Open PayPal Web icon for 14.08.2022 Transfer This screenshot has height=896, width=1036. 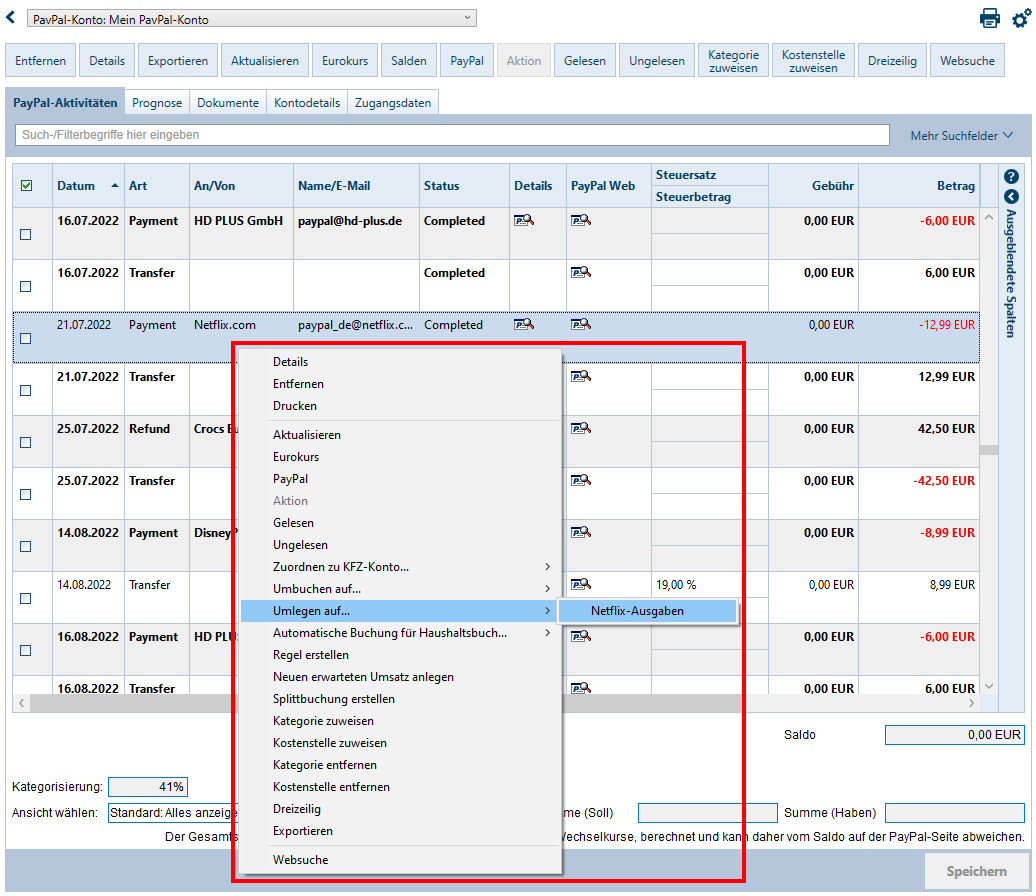581,584
